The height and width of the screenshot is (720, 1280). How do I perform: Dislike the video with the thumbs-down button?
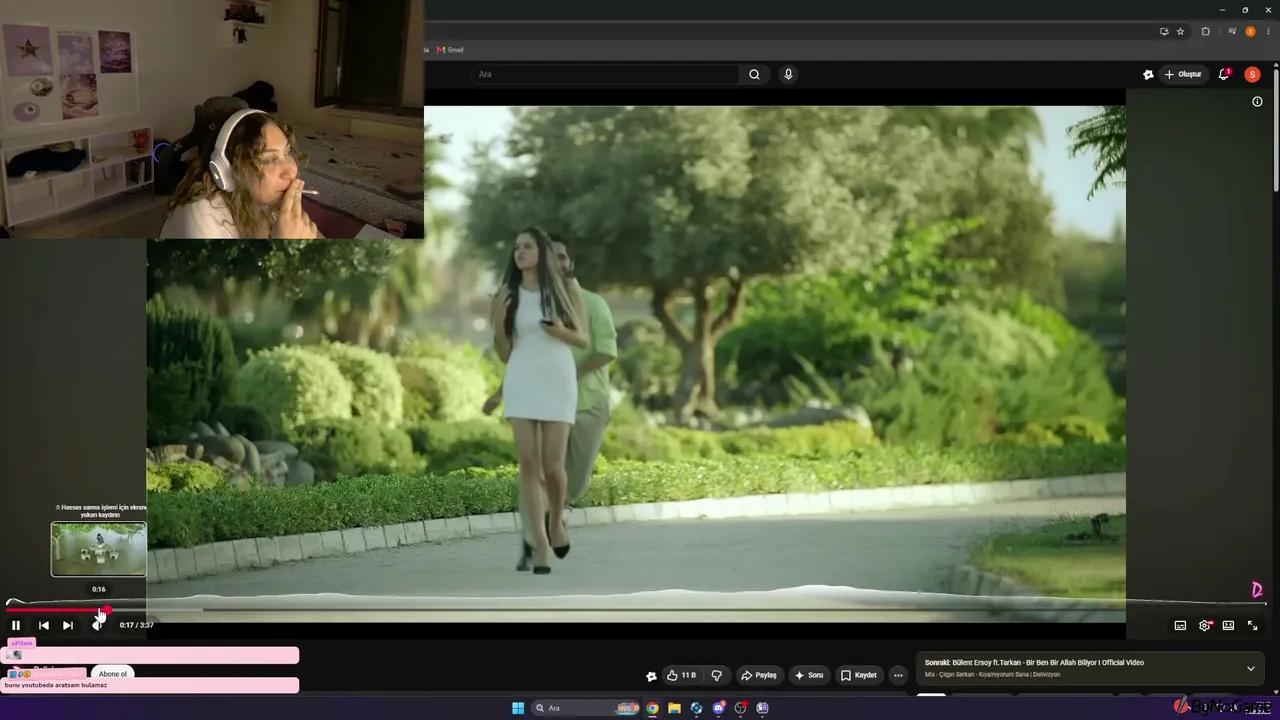(x=717, y=675)
